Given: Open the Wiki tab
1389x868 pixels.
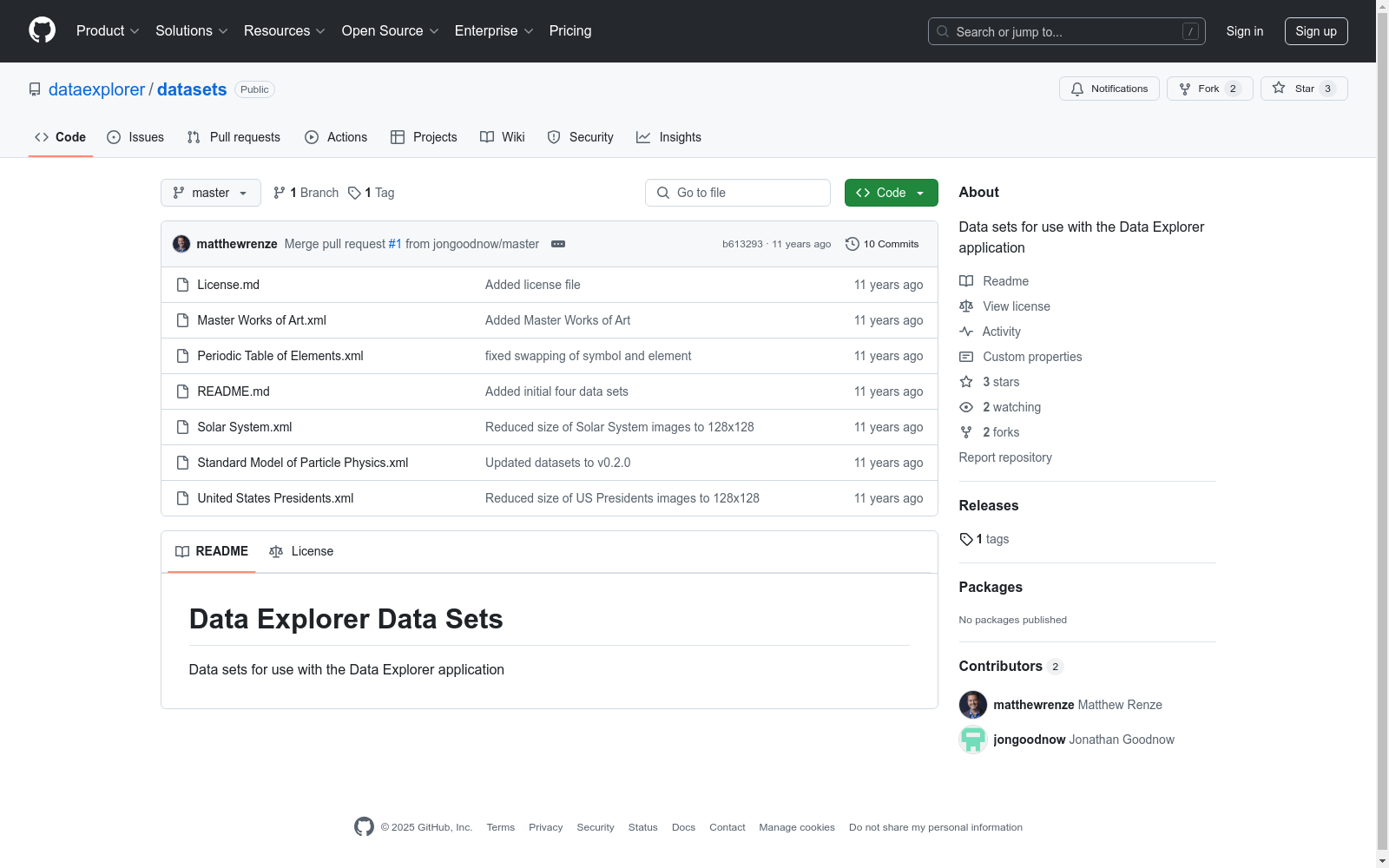Looking at the screenshot, I should click(503, 137).
